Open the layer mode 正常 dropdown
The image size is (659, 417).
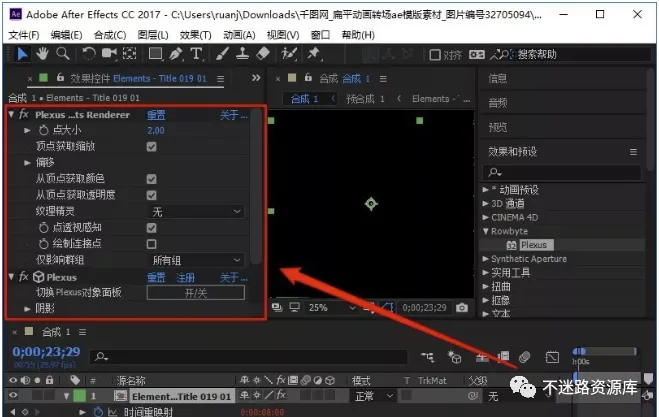click(x=372, y=396)
